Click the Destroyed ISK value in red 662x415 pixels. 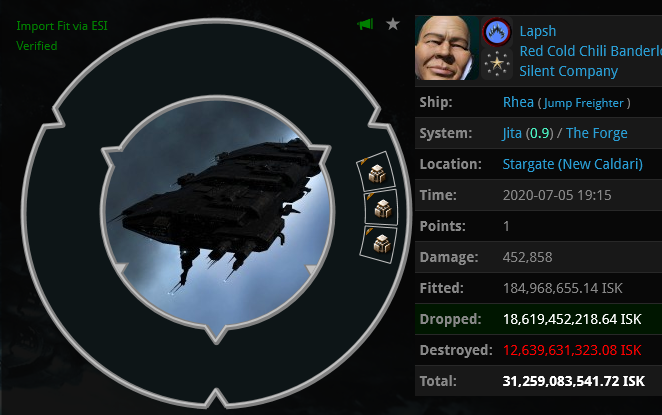tap(572, 350)
